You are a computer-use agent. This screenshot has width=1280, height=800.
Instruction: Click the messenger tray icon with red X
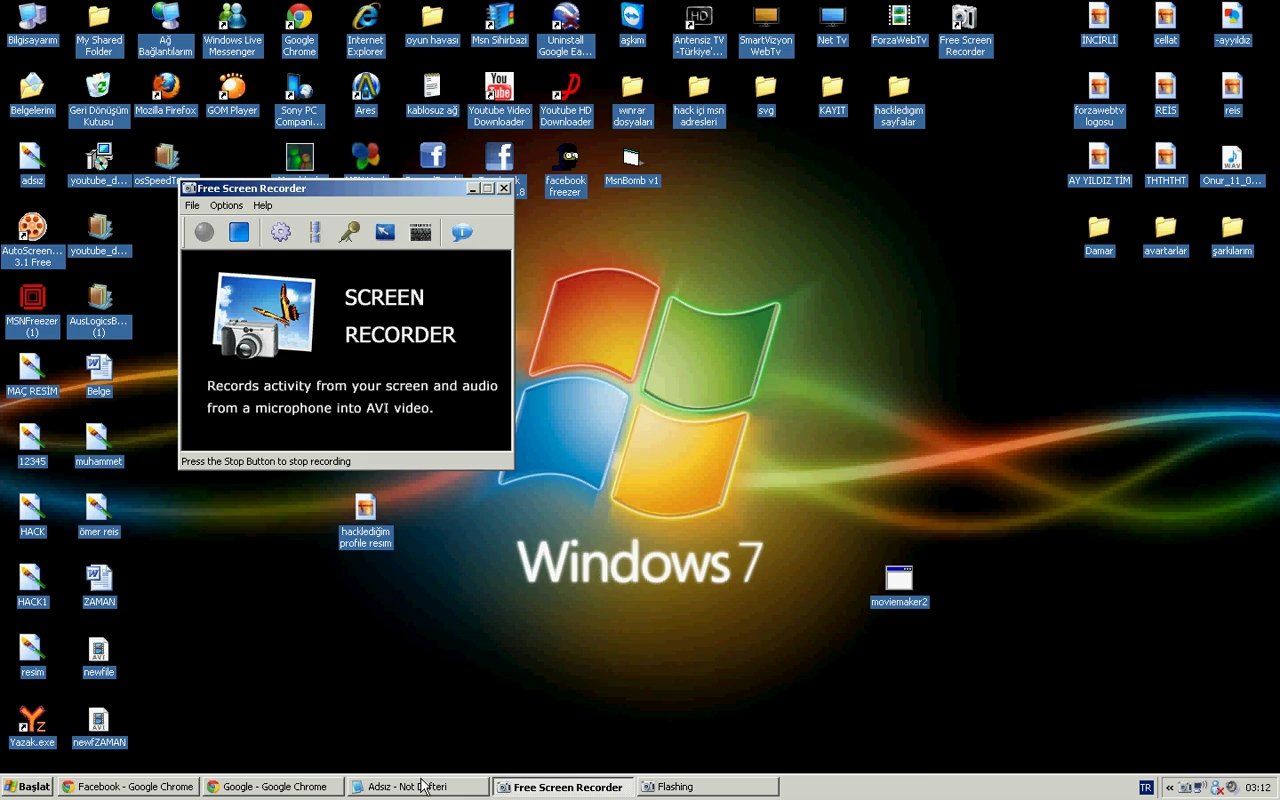click(1217, 788)
